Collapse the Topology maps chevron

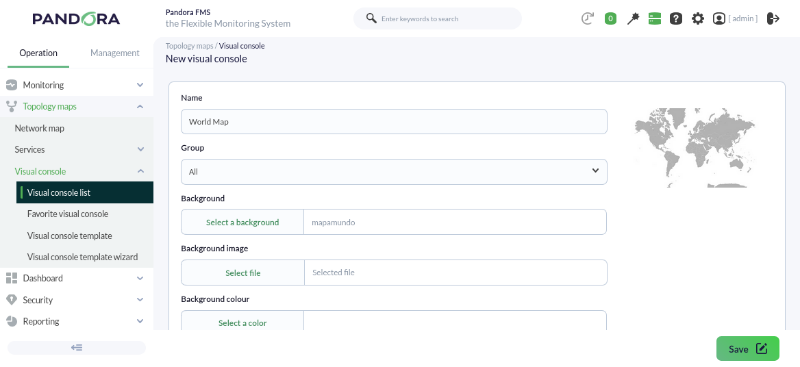pos(140,107)
